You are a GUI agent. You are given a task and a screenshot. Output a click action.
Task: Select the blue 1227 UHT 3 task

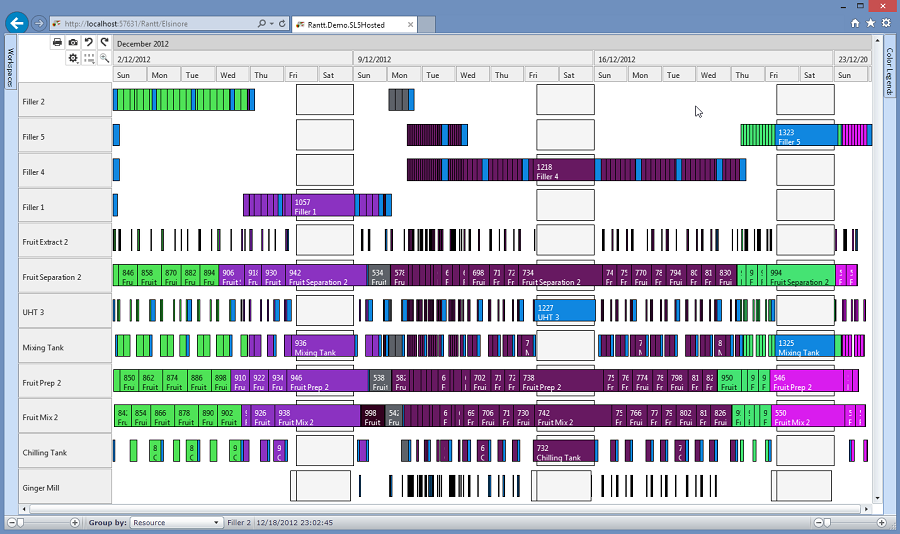click(564, 311)
